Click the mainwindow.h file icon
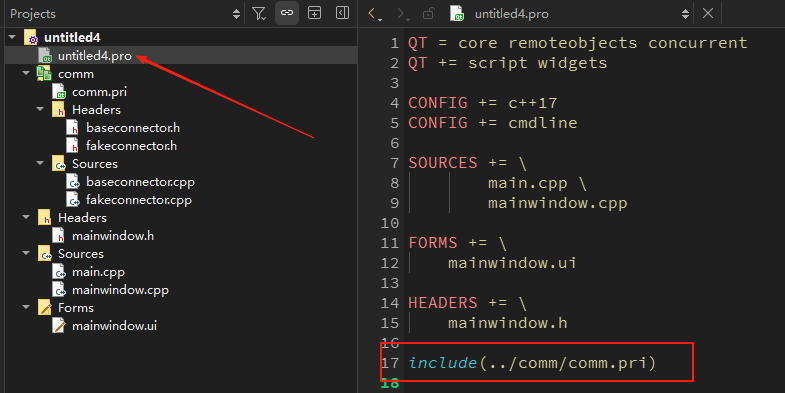This screenshot has height=393, width=785. point(59,236)
